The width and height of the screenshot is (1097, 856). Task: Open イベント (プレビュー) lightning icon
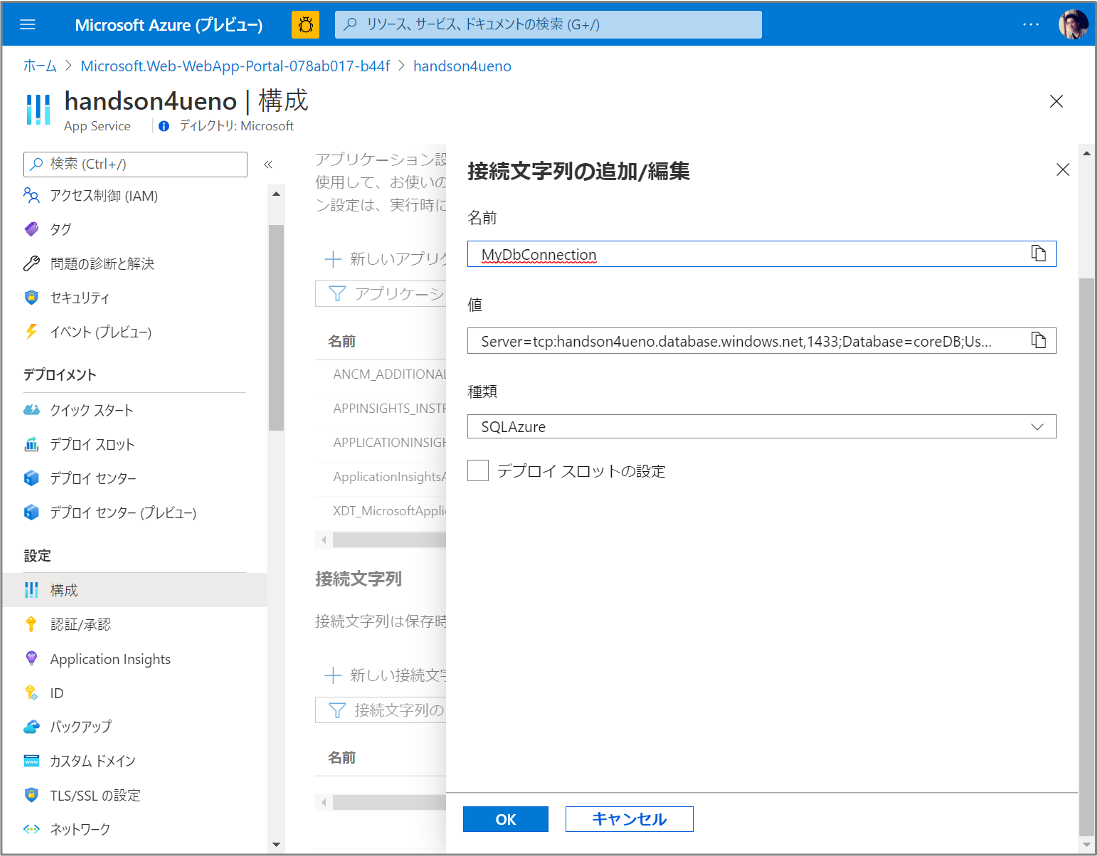[31, 331]
